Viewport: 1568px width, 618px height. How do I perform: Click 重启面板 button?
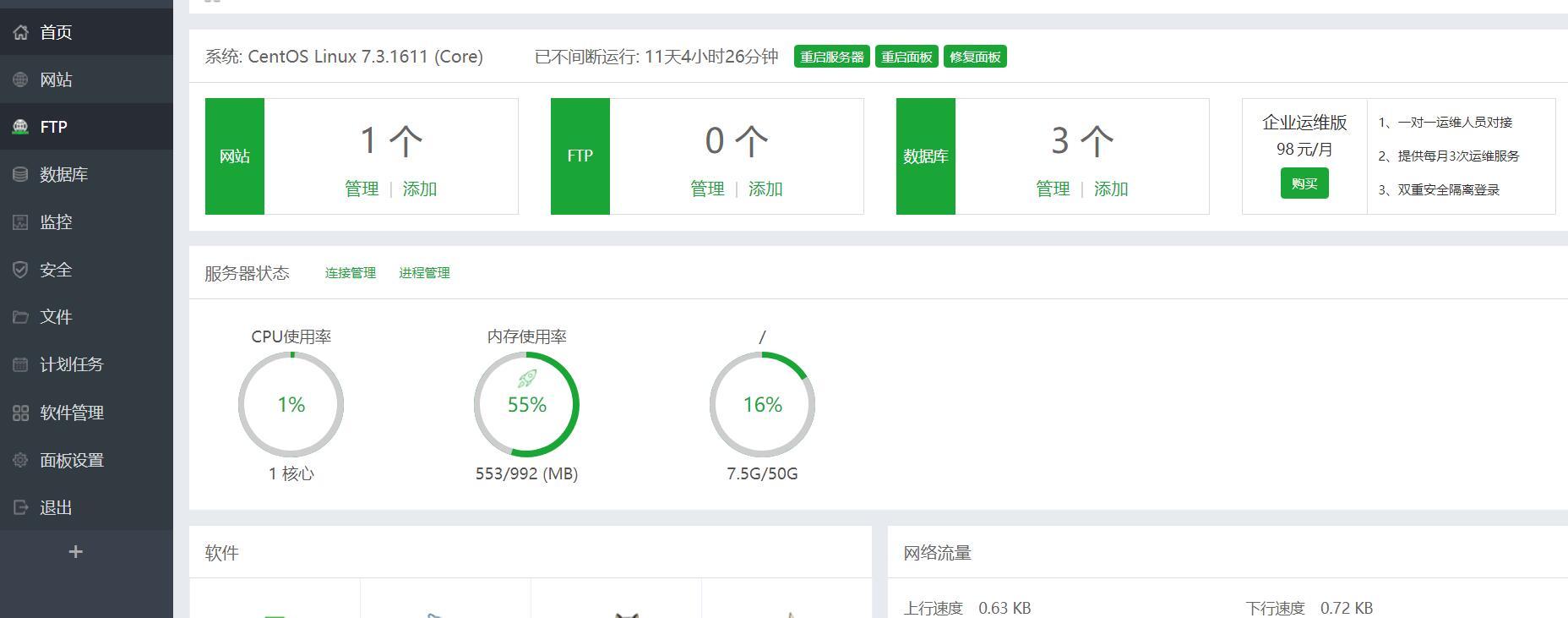tap(906, 57)
